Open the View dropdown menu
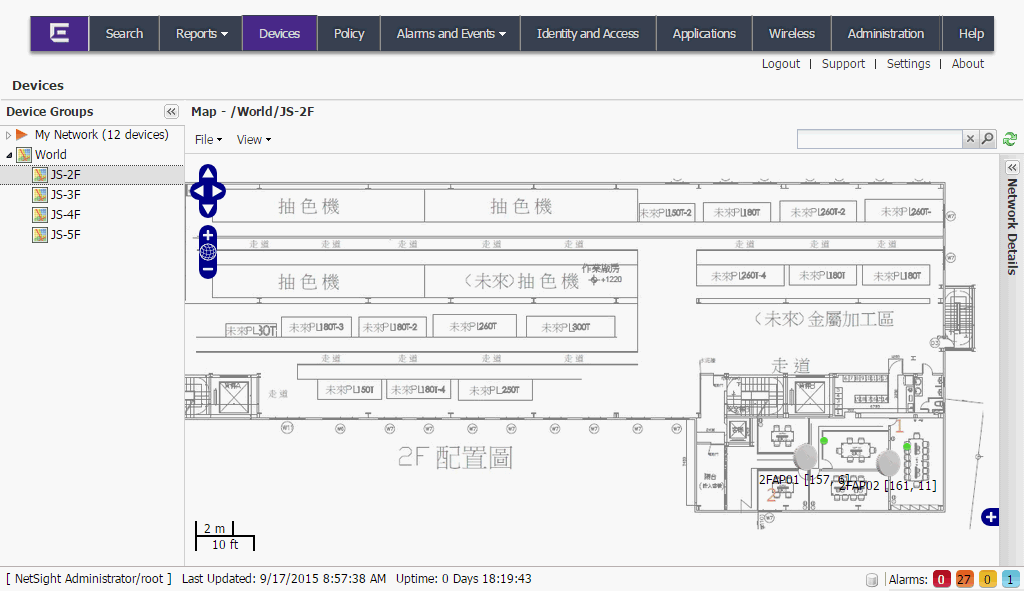This screenshot has height=591, width=1024. pos(254,140)
